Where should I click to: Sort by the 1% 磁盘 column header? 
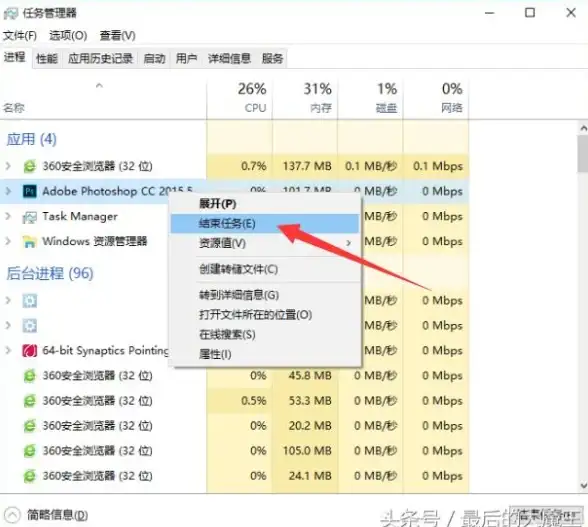coord(370,99)
